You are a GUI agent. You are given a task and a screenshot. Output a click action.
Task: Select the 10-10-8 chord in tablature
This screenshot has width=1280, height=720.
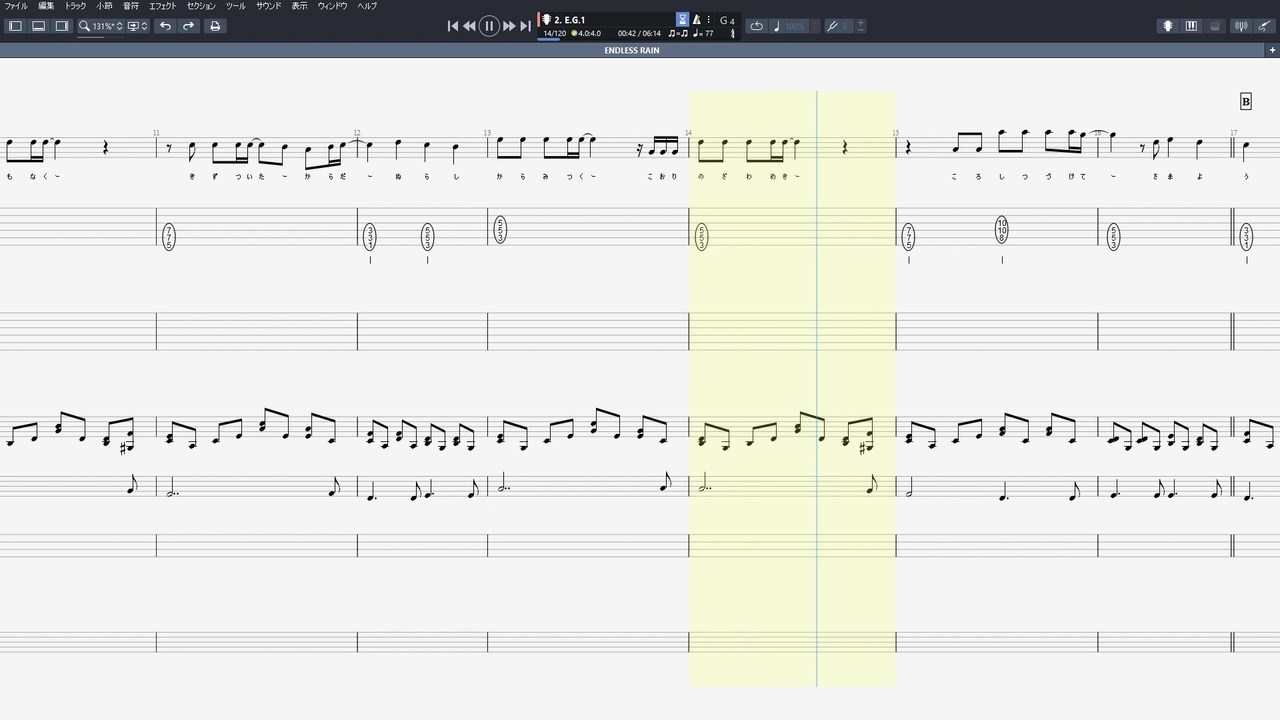coord(1002,230)
